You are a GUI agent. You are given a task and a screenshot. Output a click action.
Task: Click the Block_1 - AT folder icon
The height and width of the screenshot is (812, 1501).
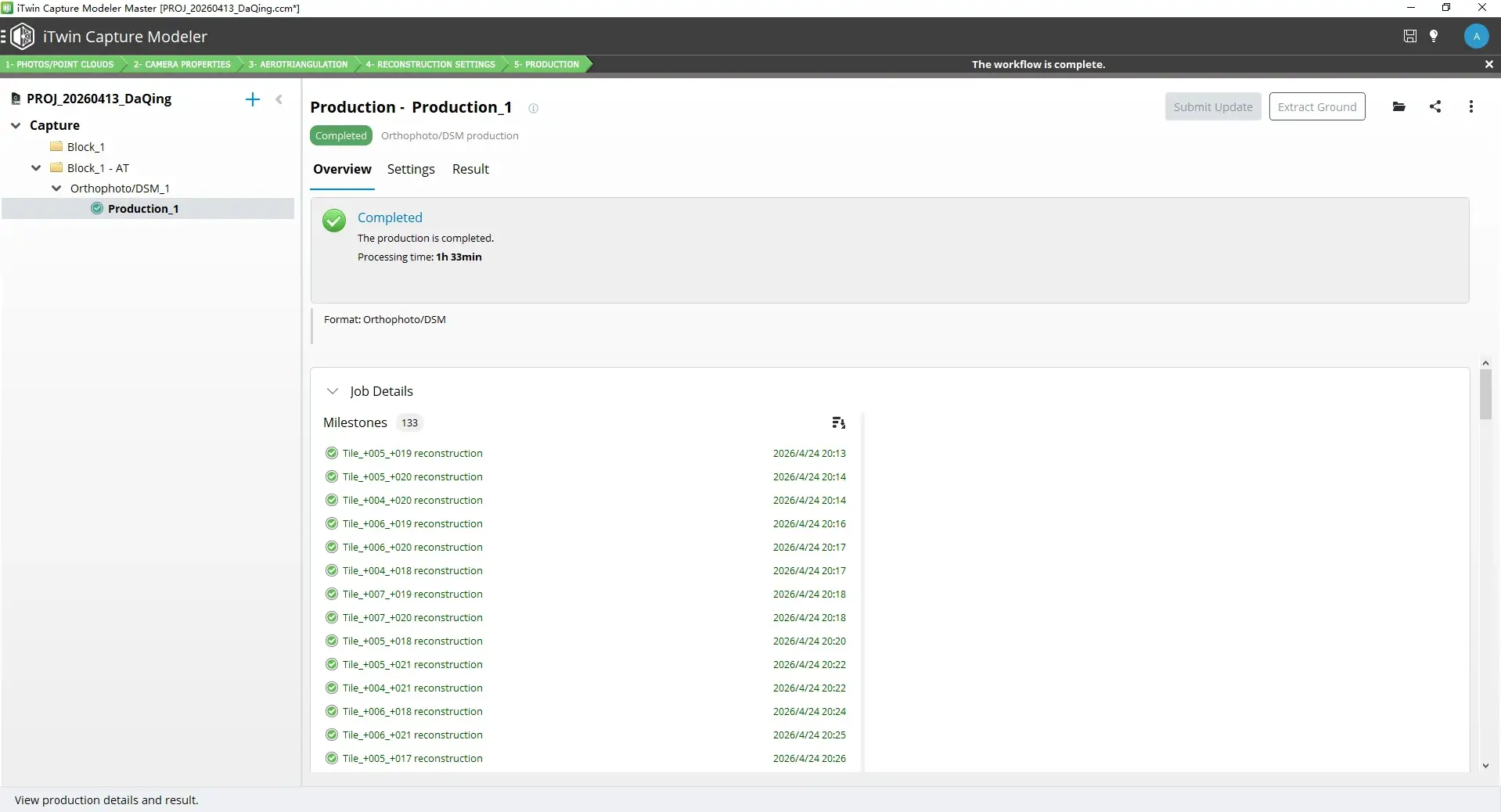click(x=56, y=167)
